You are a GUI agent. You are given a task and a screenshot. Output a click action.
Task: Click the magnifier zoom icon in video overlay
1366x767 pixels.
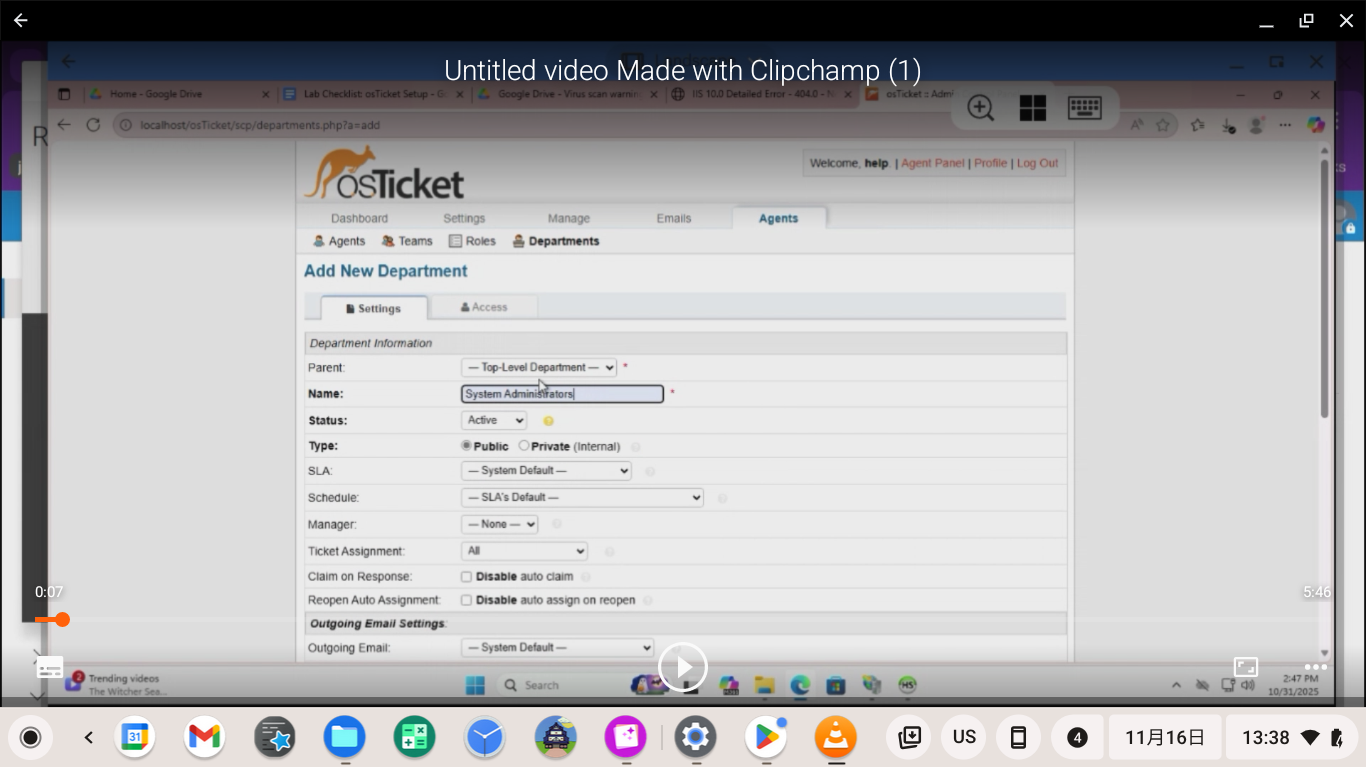click(981, 108)
